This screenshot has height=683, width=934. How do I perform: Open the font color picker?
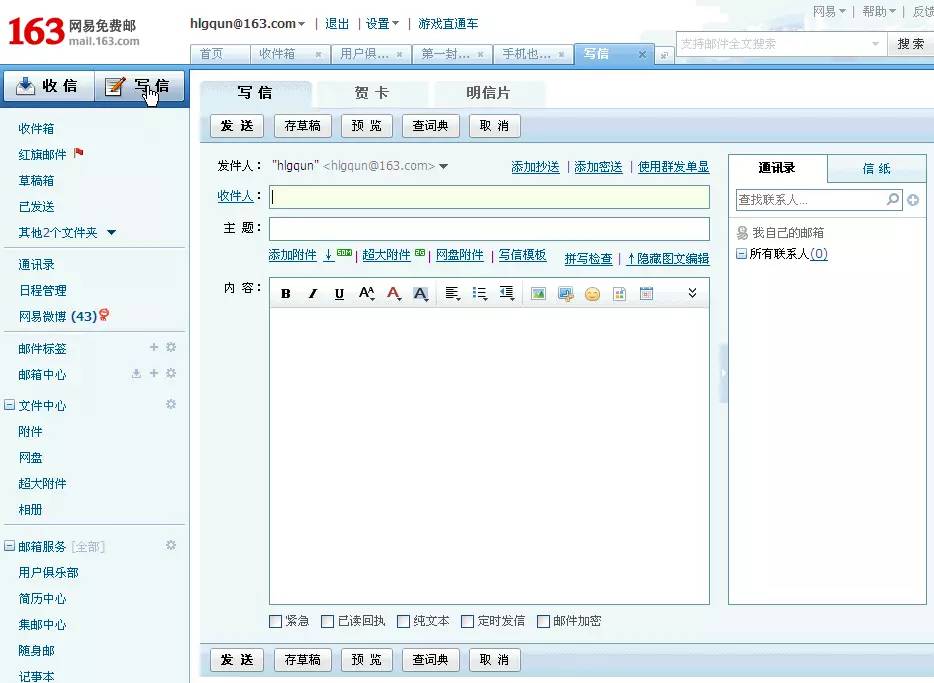point(393,294)
